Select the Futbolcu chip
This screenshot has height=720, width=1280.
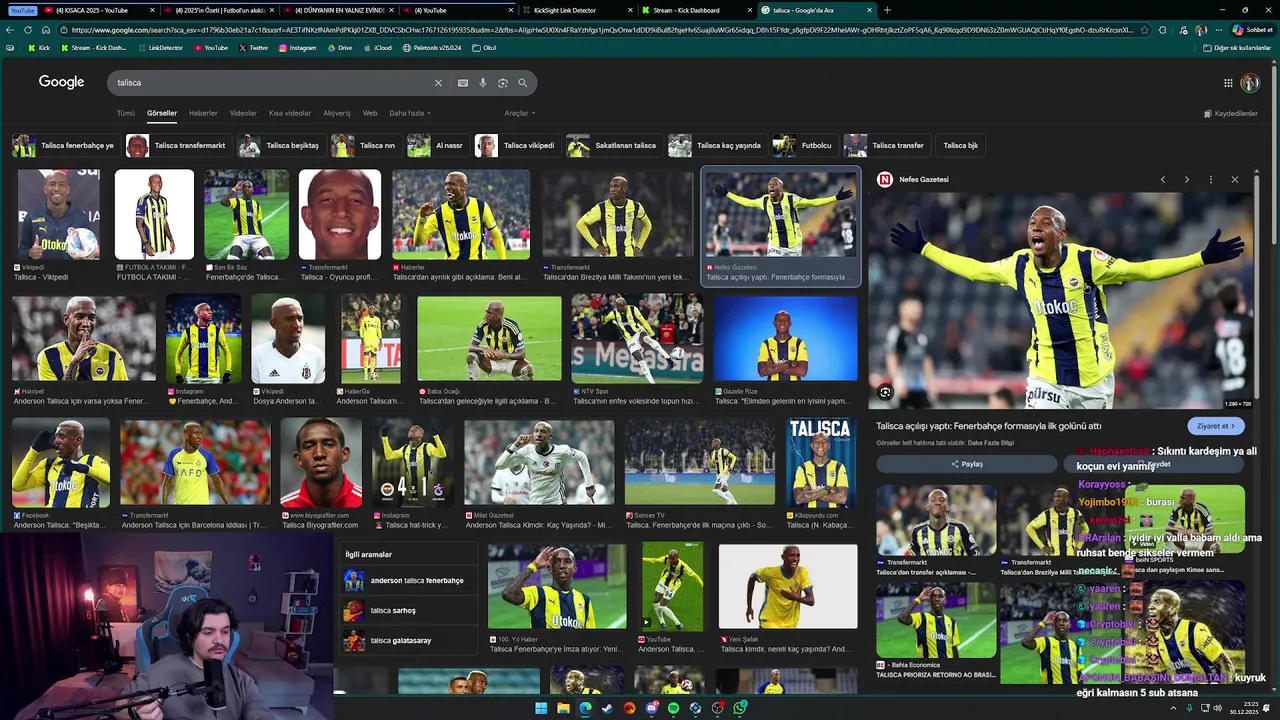coord(804,146)
